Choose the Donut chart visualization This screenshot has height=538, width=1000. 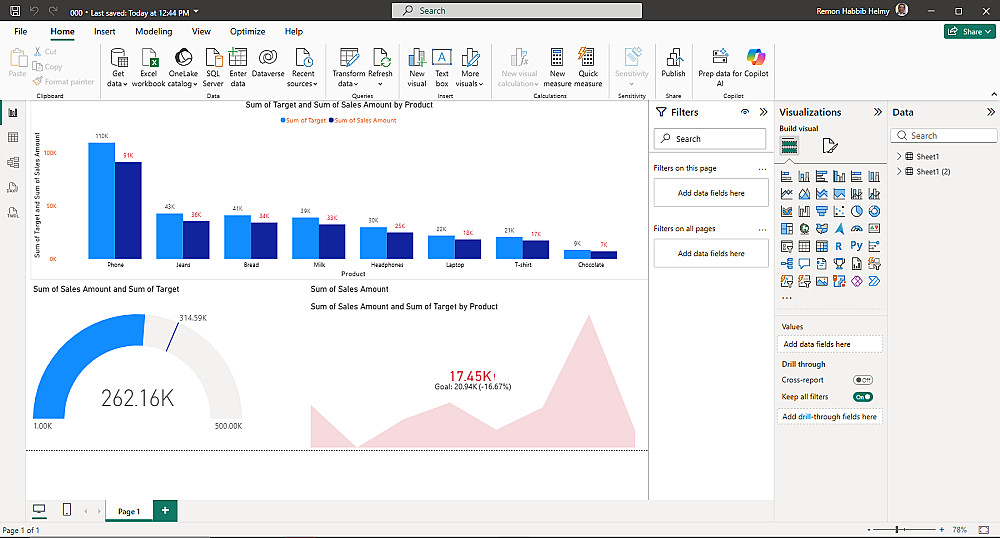[874, 211]
